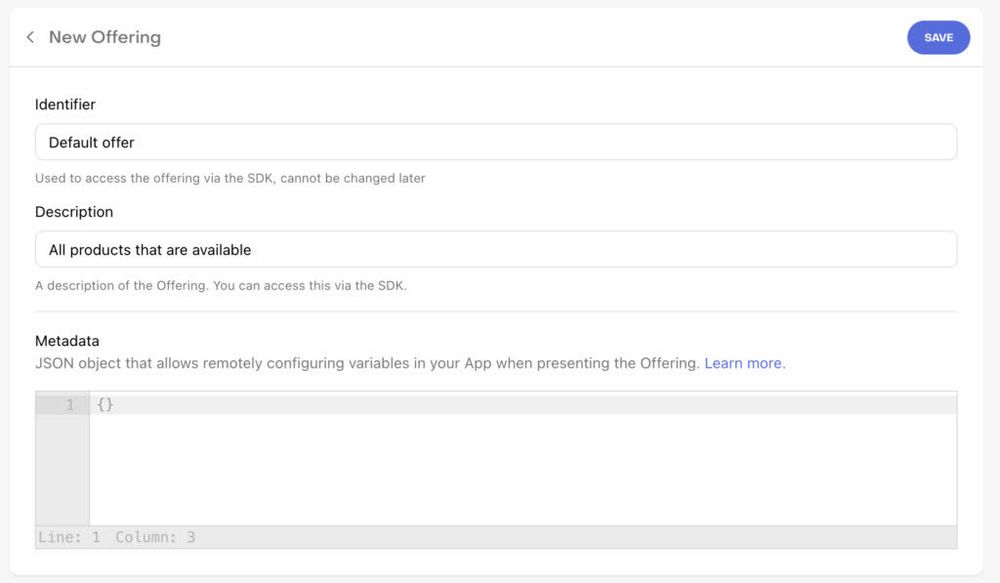Click the Identifier field label
The height and width of the screenshot is (583, 1000).
click(x=65, y=104)
